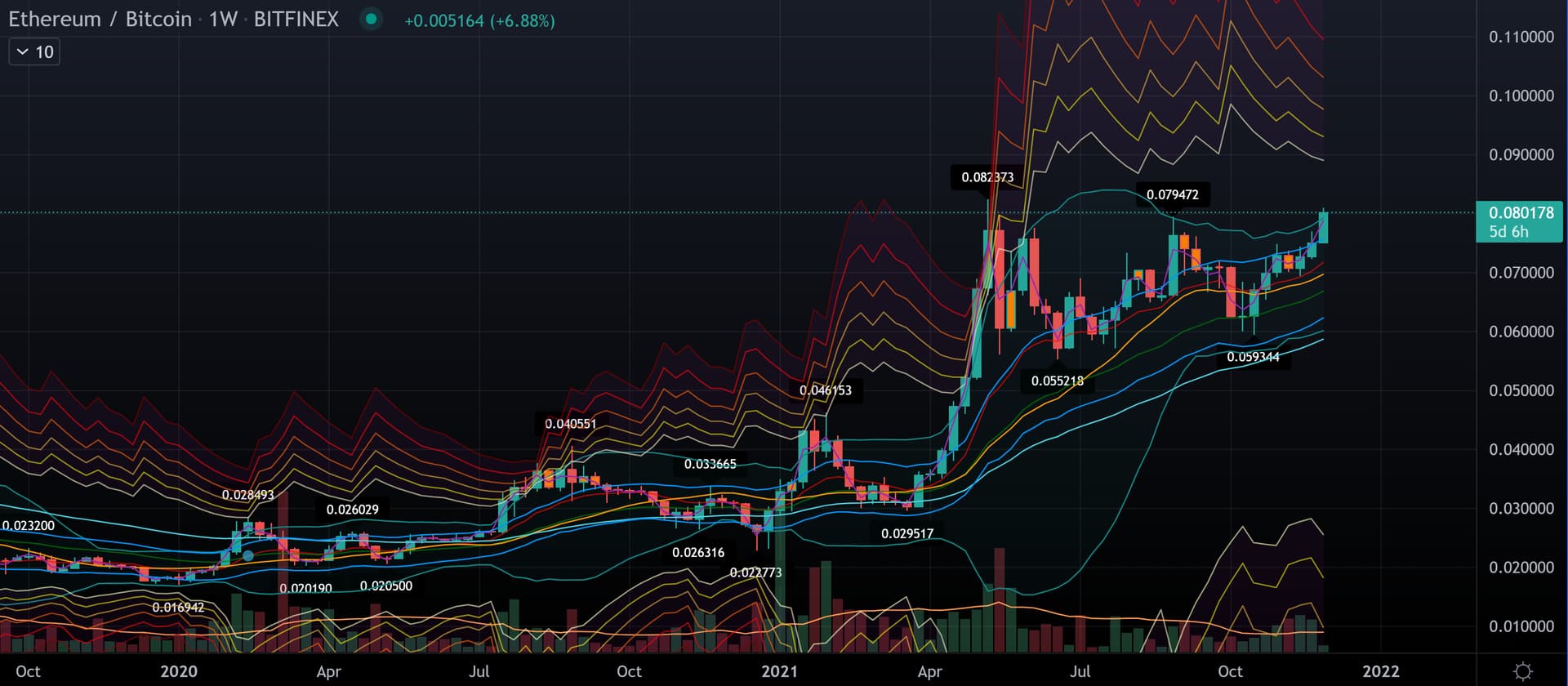The image size is (1568, 686).
Task: Click the Ethereum / Bitcoin symbol title
Action: 100,19
